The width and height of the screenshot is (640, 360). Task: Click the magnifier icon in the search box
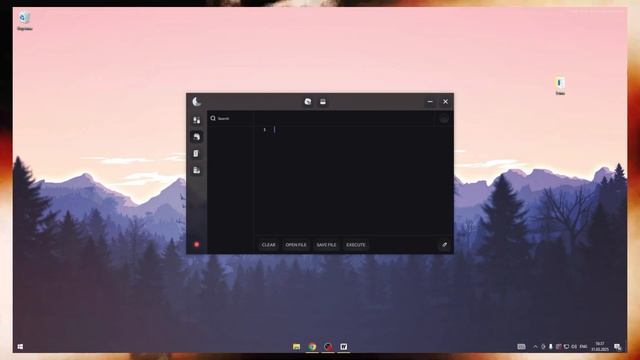213,118
